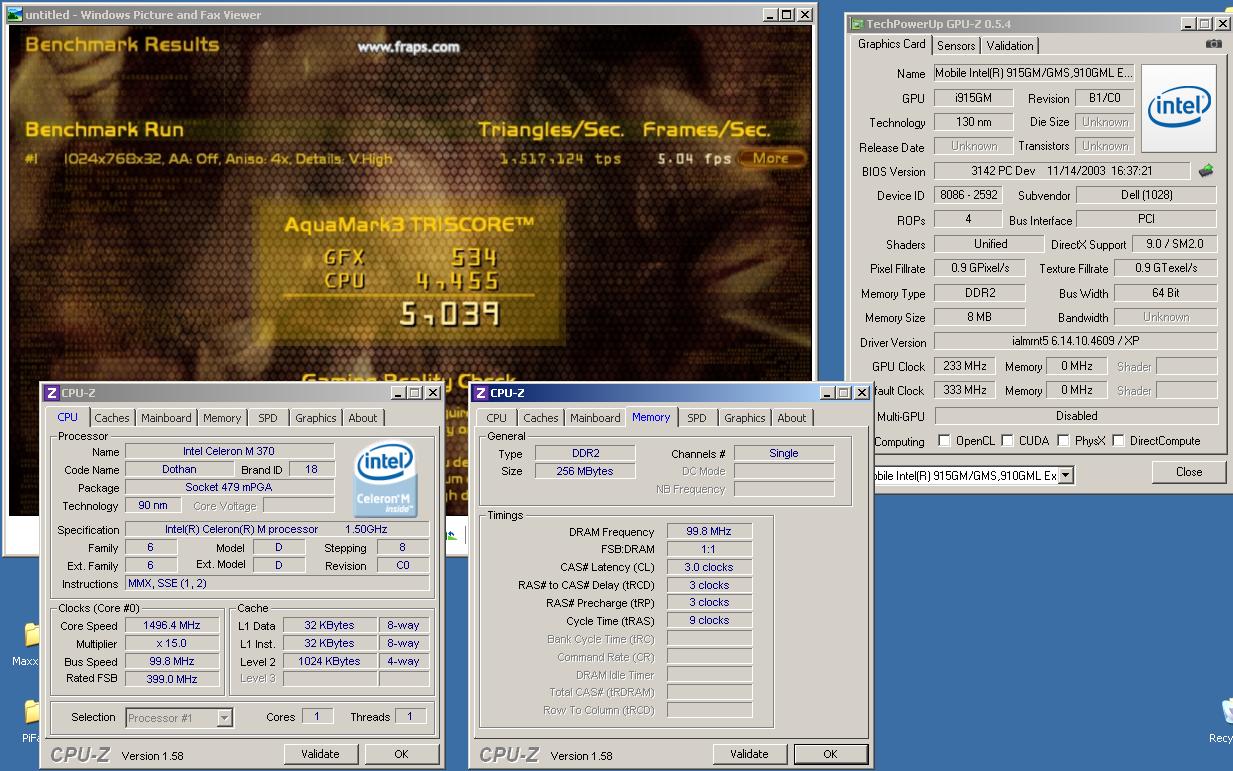Viewport: 1233px width, 771px height.
Task: Switch to the Sensors tab in GPU-Z
Action: pos(956,46)
